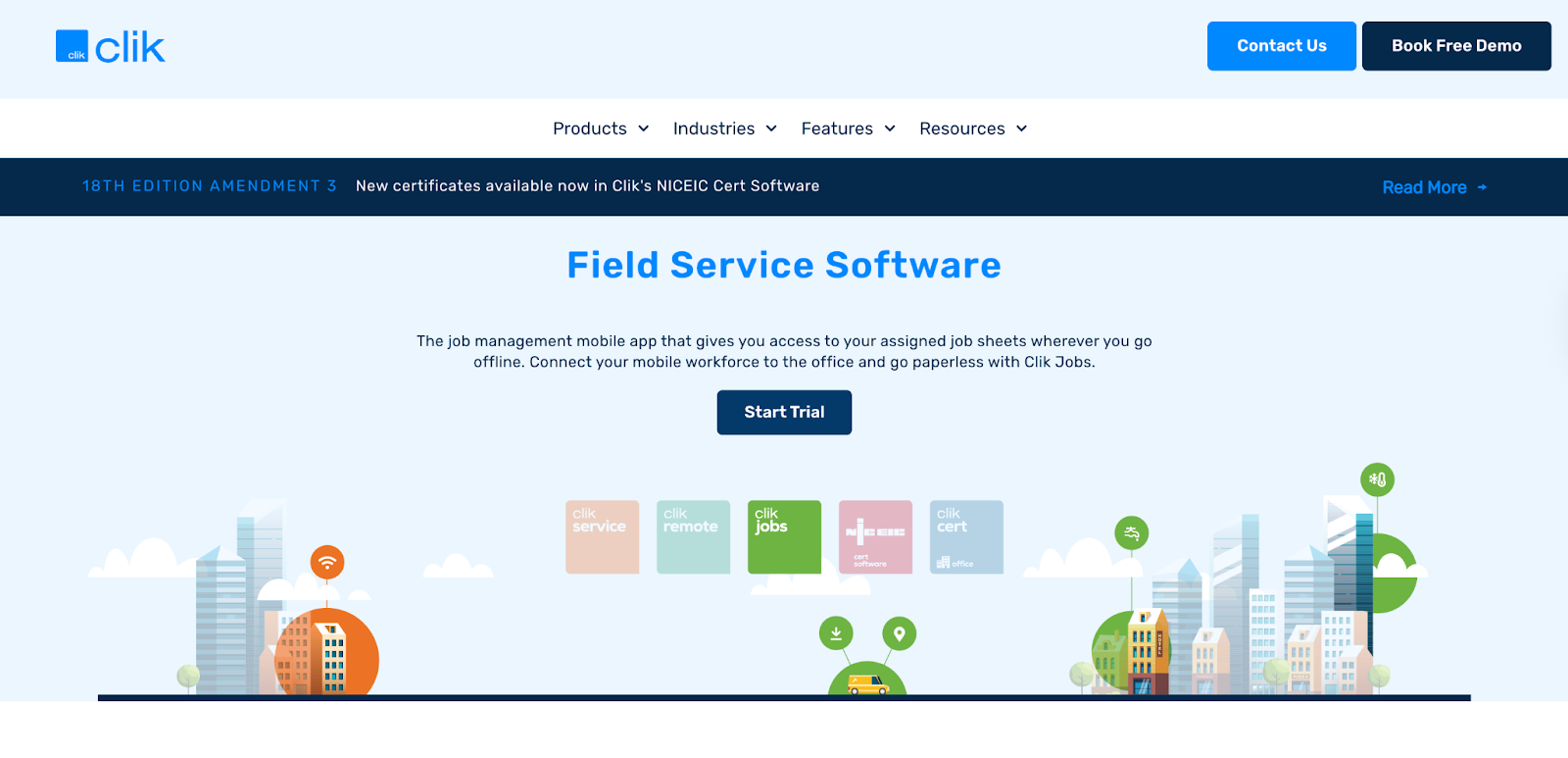
Task: Select the Clik Cert office tile
Action: point(966,537)
